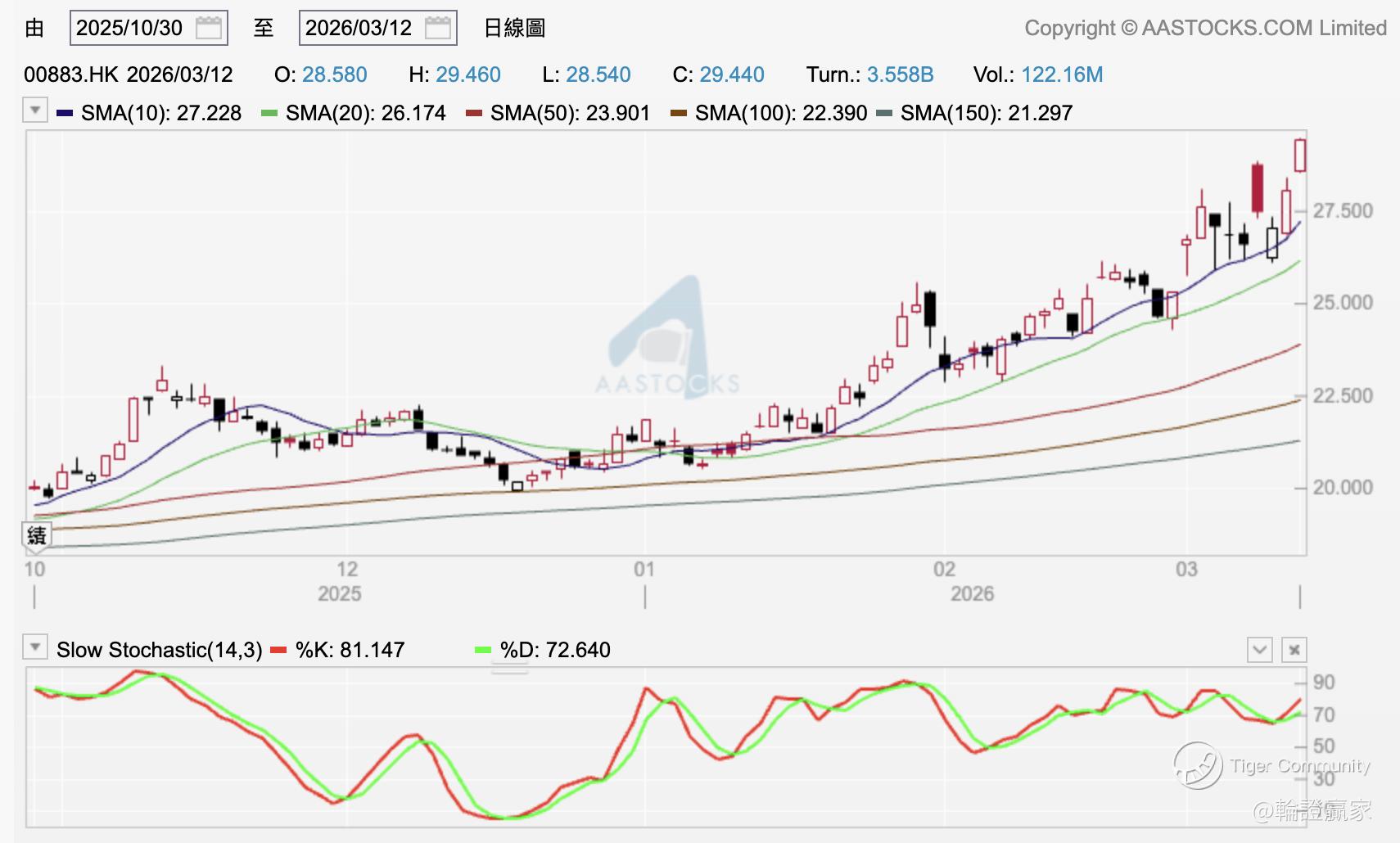
Task: Open the SMA indicator dropdown menu
Action: tap(34, 110)
